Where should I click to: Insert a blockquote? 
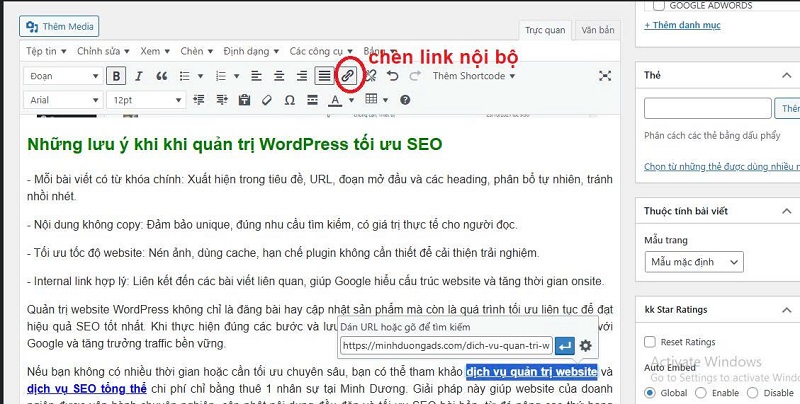(162, 76)
